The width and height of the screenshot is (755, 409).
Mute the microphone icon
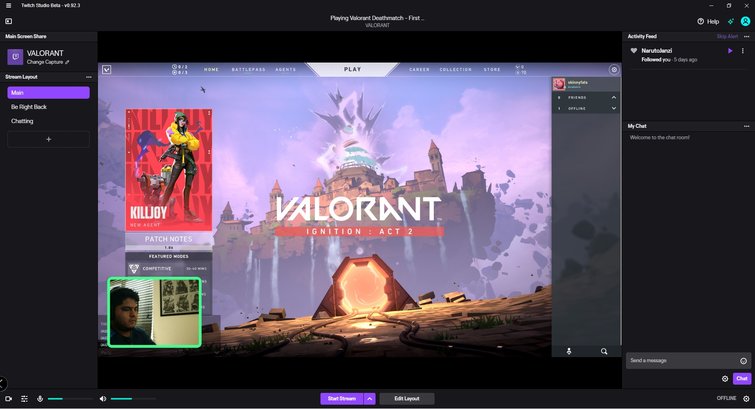click(x=40, y=399)
